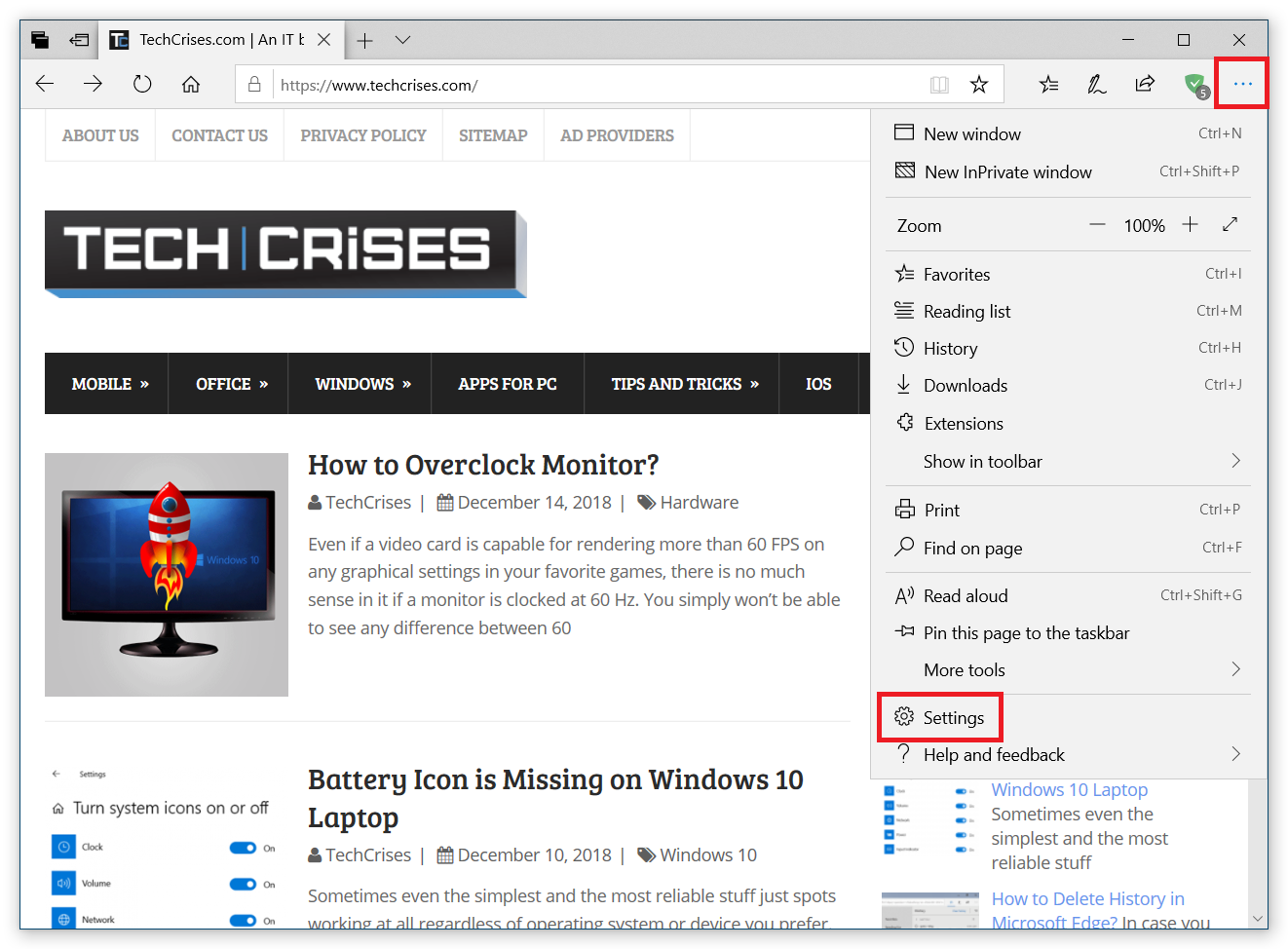Select New InPrivate window
Screen dimensions: 1288x949
[1068, 171]
